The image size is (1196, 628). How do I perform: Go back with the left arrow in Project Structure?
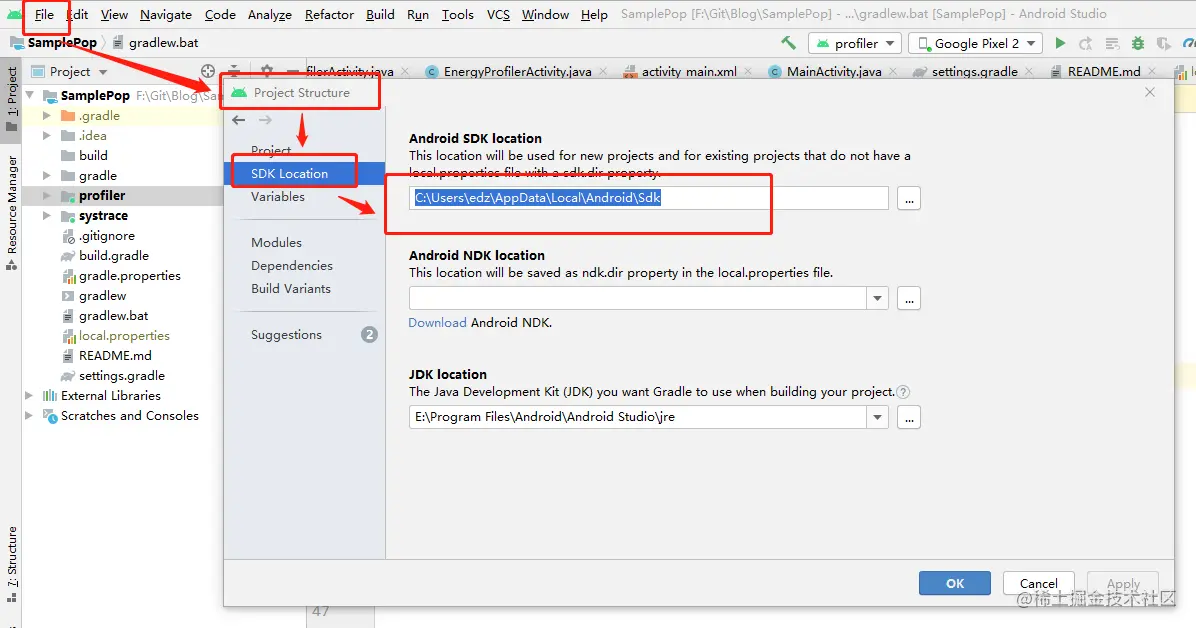239,120
